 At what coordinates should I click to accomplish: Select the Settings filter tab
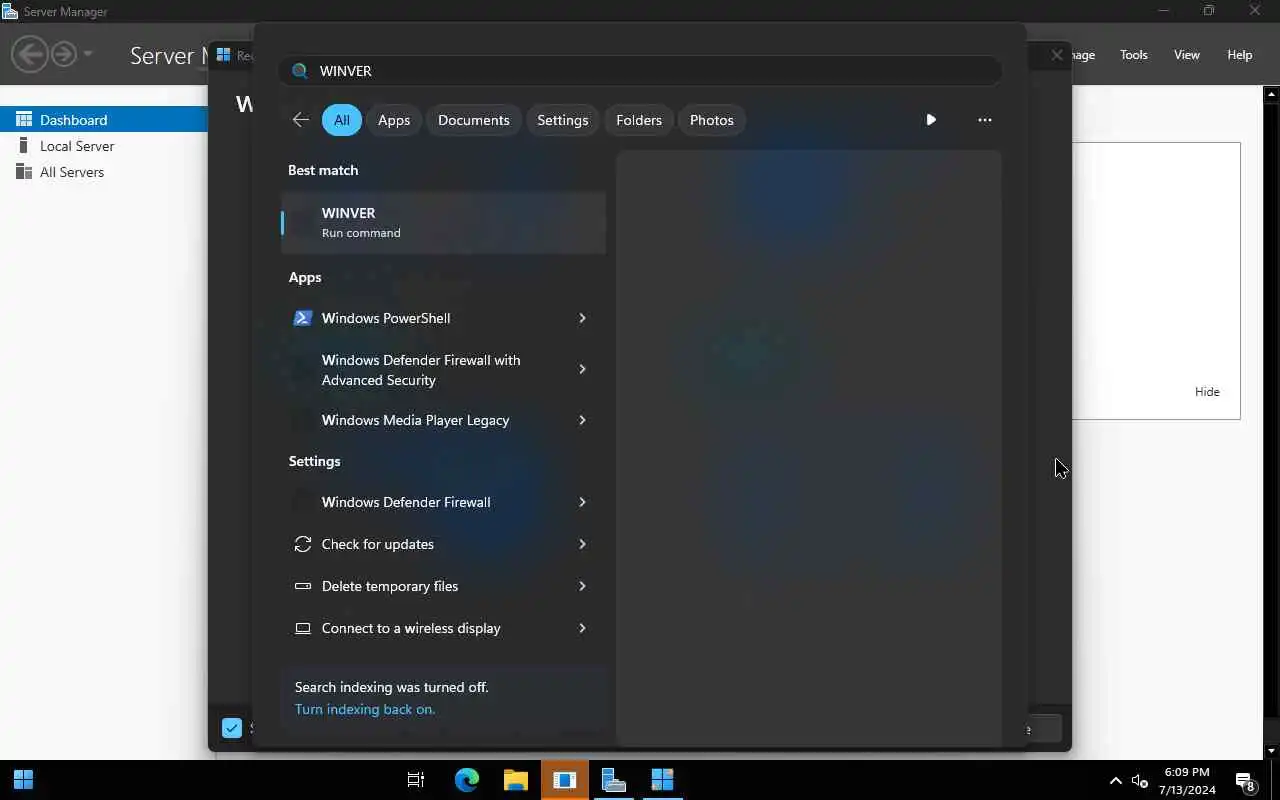pos(563,120)
